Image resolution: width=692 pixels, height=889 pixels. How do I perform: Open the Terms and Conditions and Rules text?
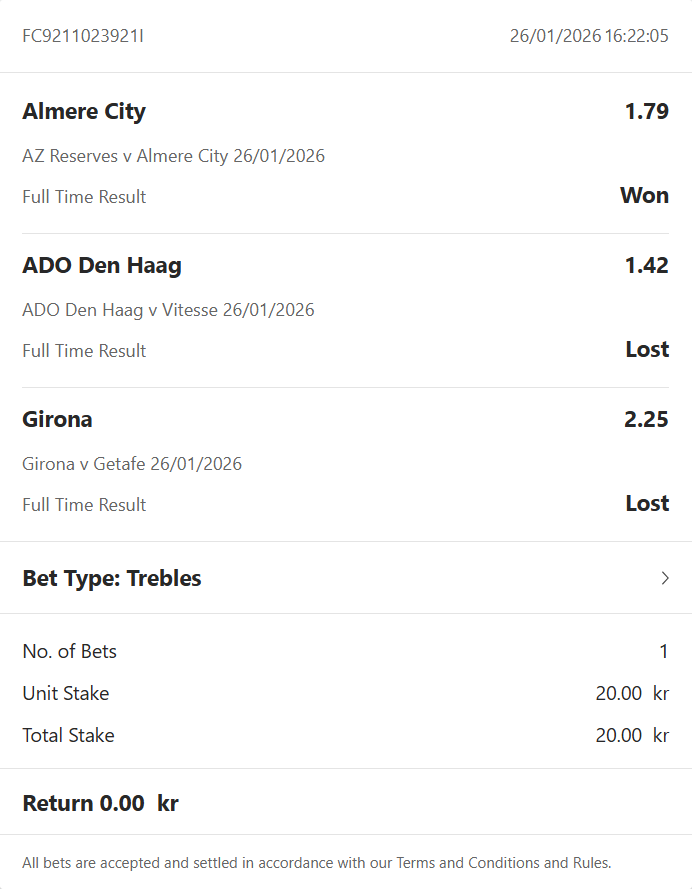tap(503, 862)
